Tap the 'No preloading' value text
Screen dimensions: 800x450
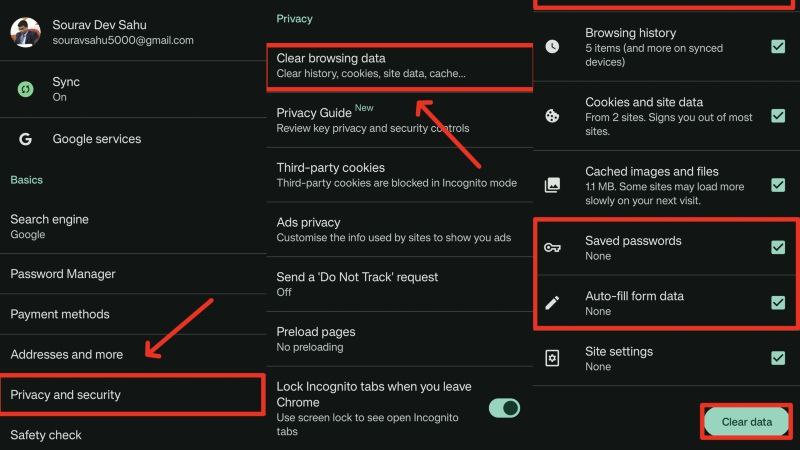[310, 347]
